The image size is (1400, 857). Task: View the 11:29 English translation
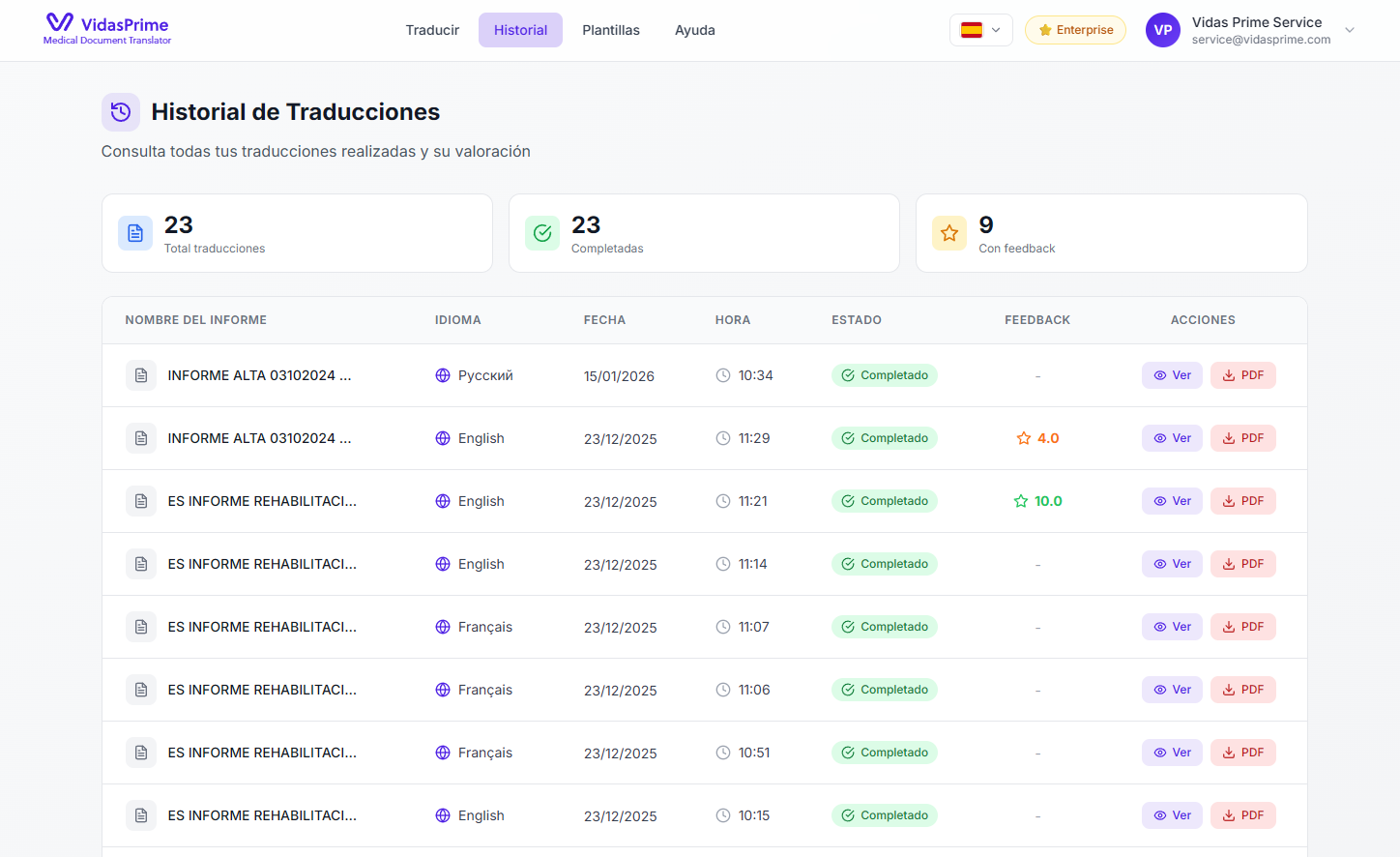click(1172, 438)
